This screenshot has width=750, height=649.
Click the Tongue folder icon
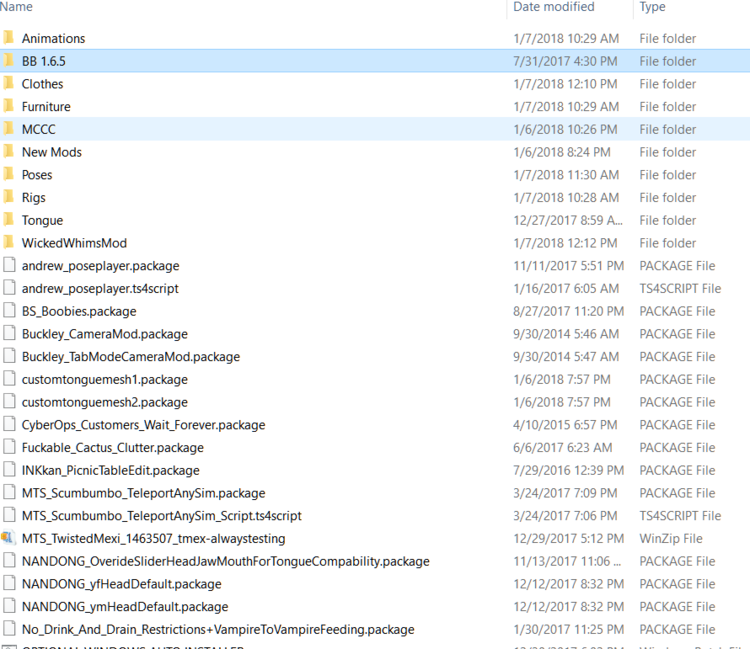[8, 220]
